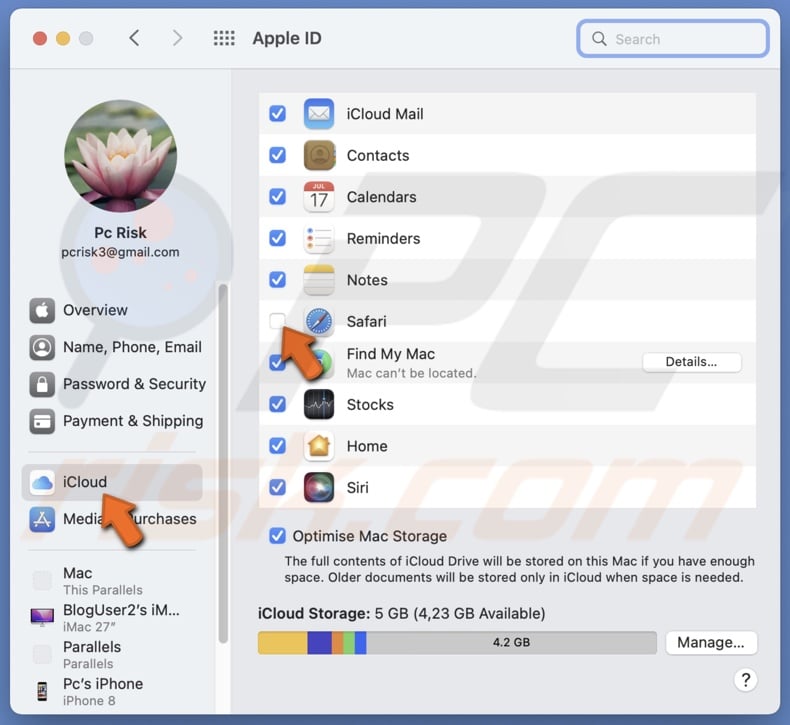Click the Notes app icon
790x725 pixels.
(x=318, y=280)
